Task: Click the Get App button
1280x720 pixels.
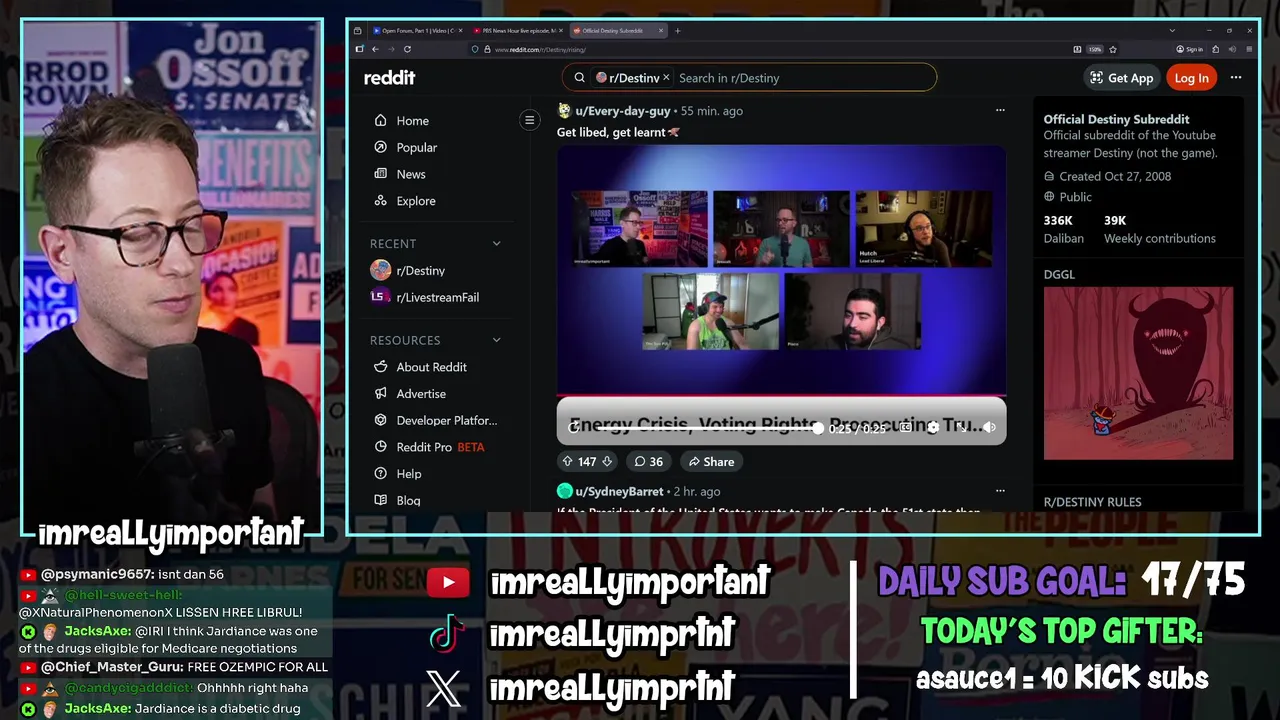Action: click(1121, 78)
